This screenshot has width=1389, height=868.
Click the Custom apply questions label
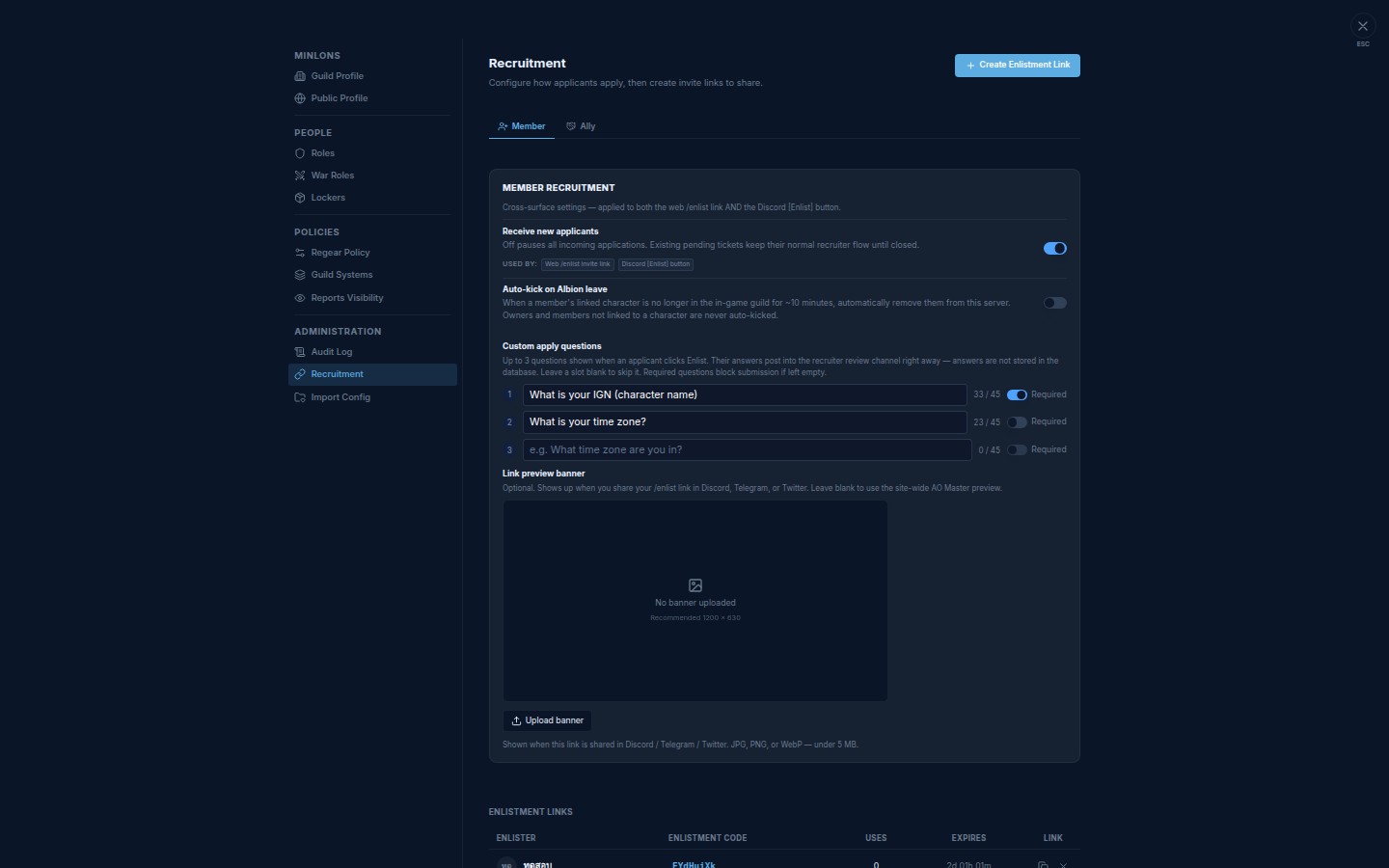pos(552,346)
